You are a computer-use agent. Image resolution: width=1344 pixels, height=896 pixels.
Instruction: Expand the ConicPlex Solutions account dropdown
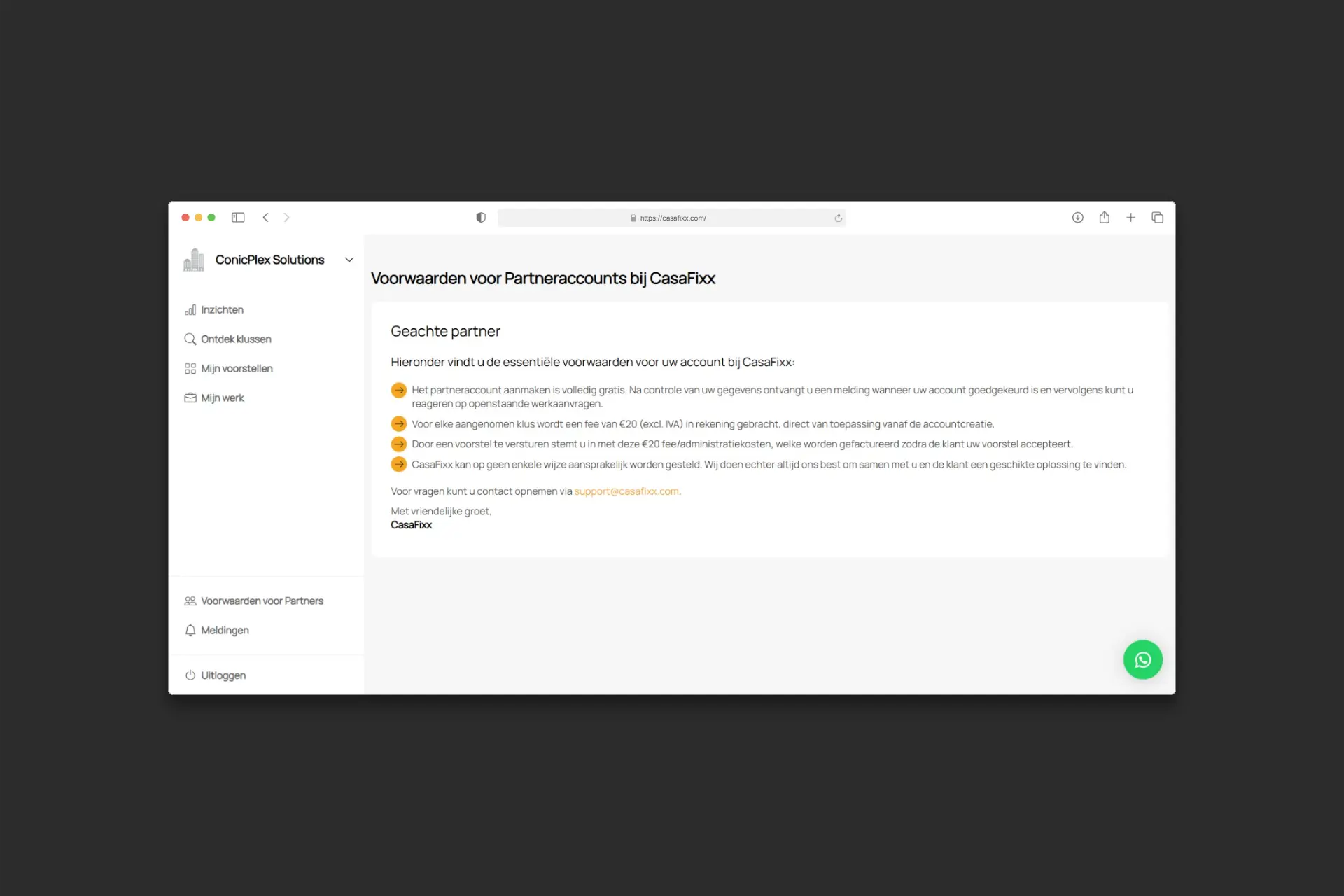pos(349,260)
